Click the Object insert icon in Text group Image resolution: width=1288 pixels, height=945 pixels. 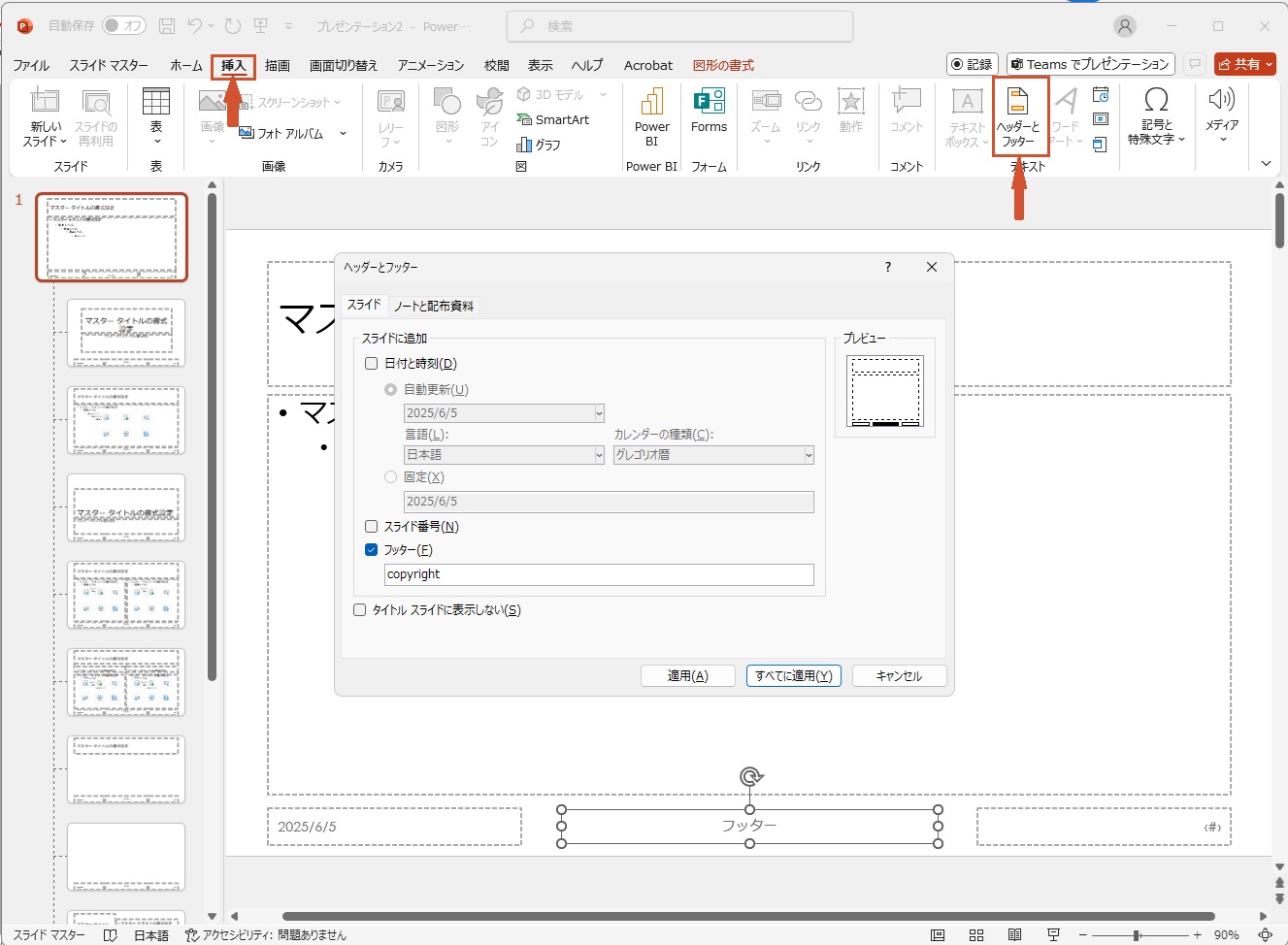pos(1101,145)
